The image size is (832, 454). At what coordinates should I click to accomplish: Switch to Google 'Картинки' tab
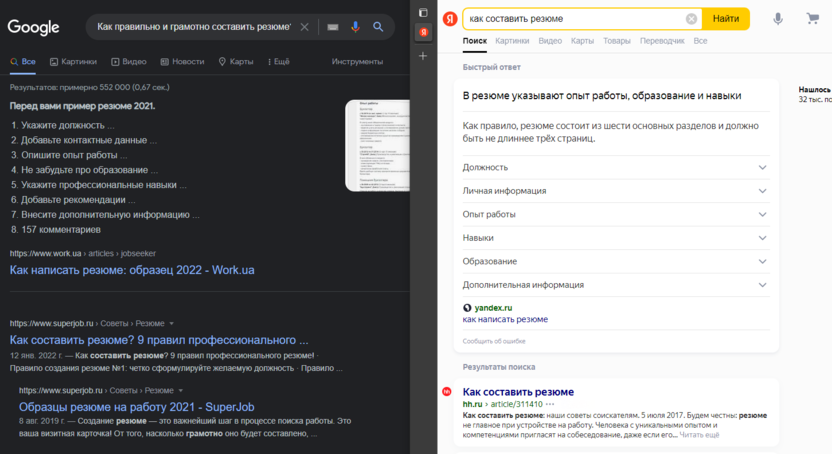pos(73,62)
